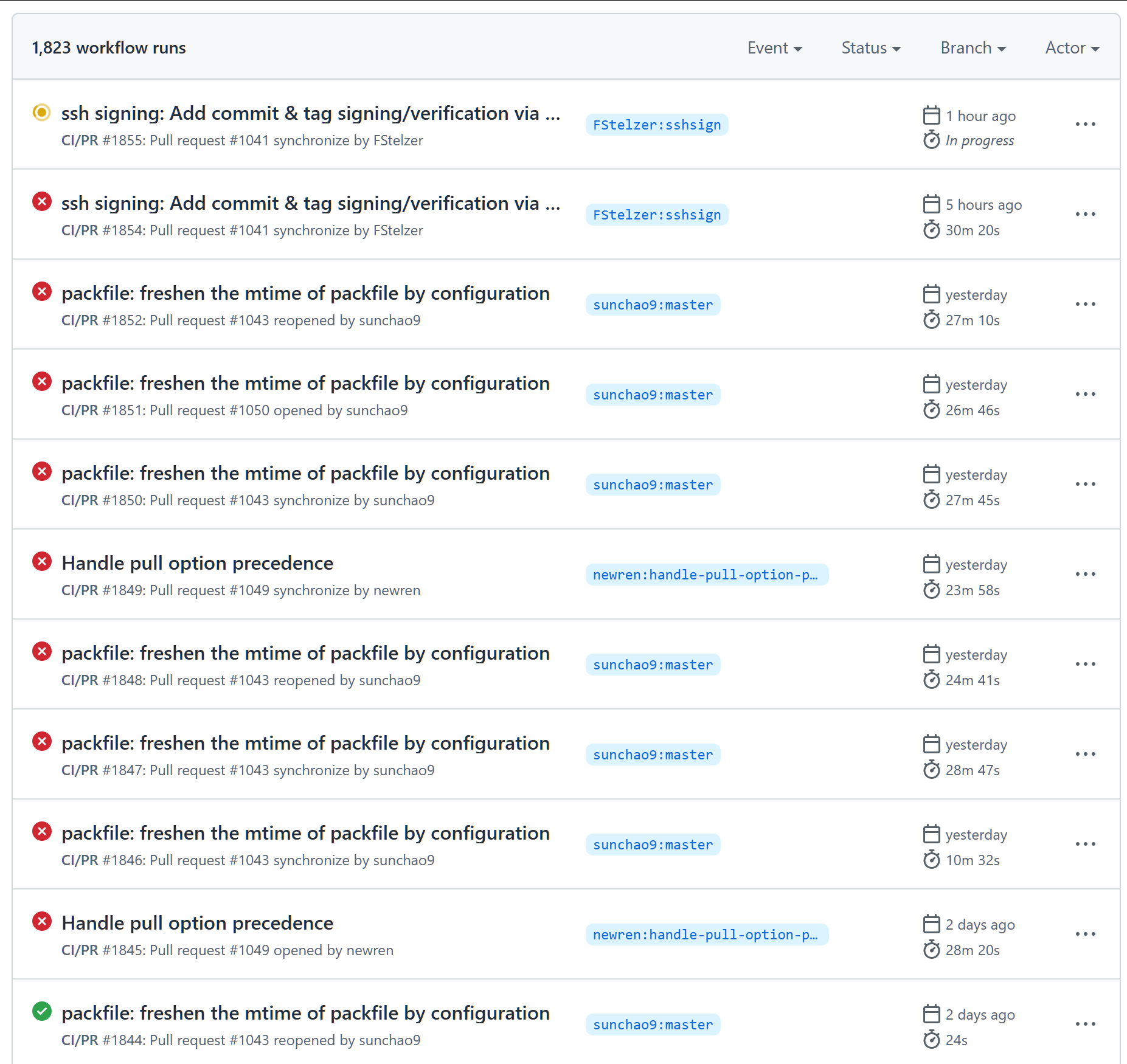Open the ssh signing run title for #1854
Image resolution: width=1127 pixels, height=1064 pixels.
pyautogui.click(x=311, y=203)
